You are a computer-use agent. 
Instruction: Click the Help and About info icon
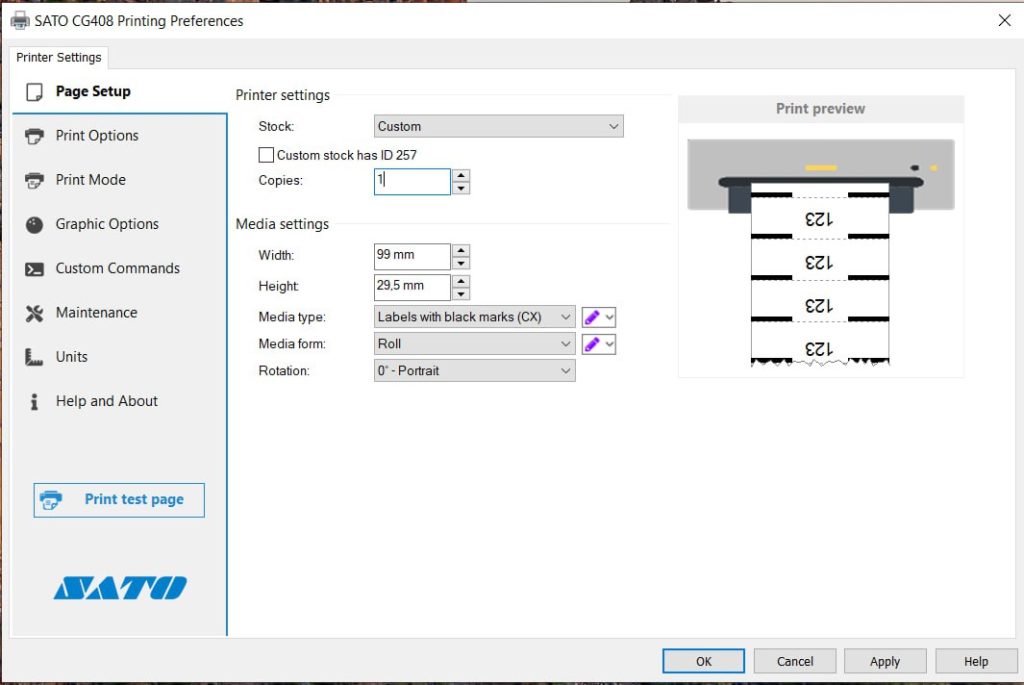coord(34,402)
